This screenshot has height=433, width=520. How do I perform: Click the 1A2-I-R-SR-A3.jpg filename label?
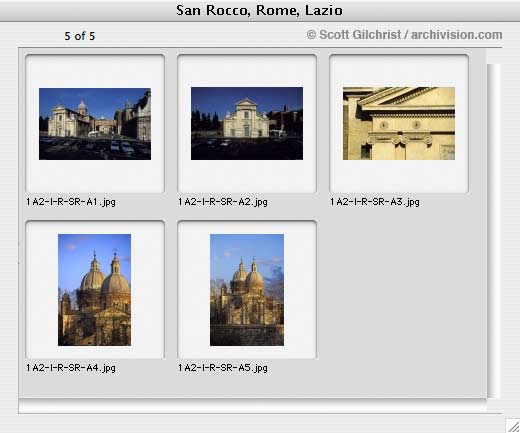375,202
